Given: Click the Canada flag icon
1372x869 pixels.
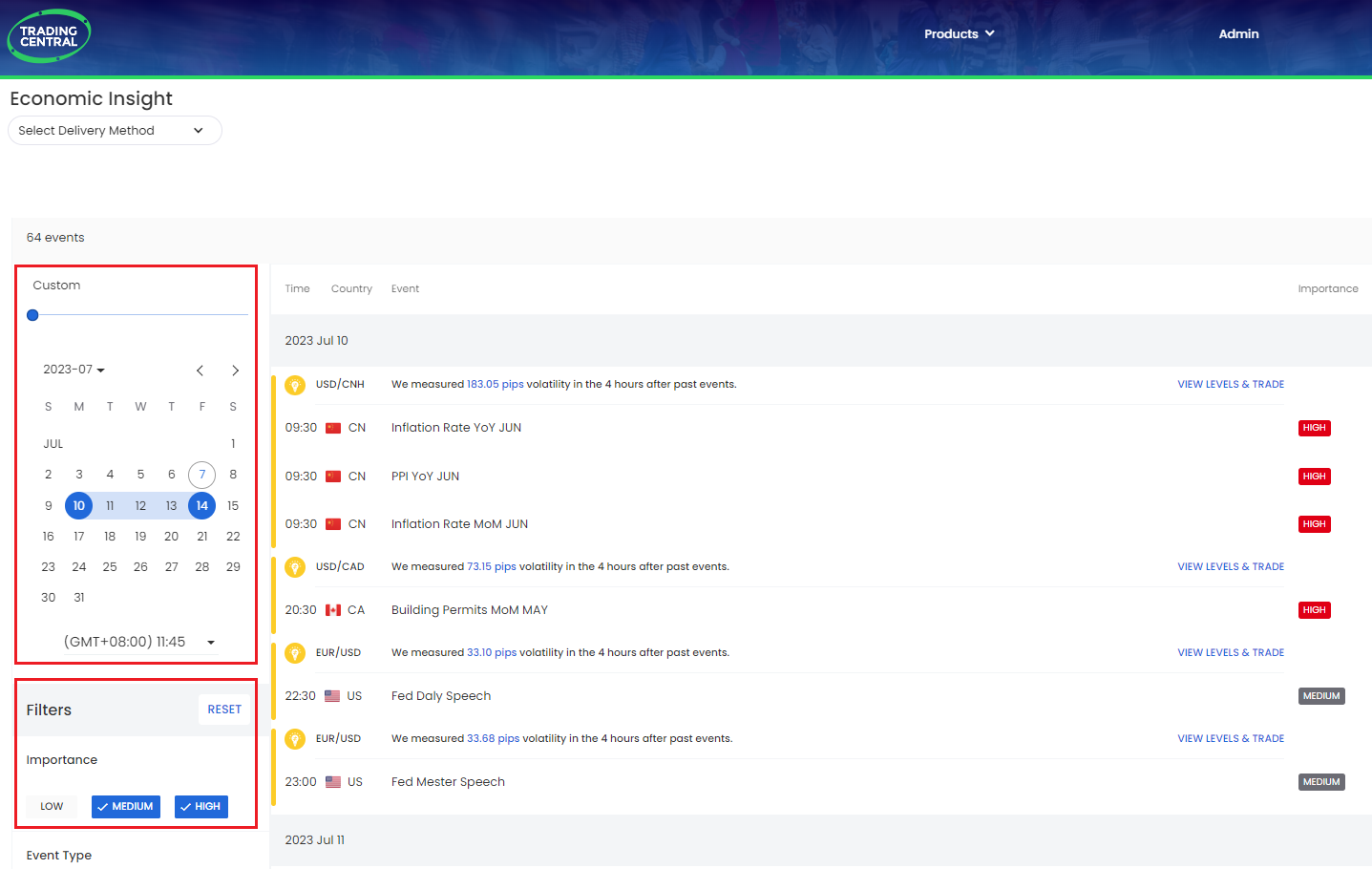Looking at the screenshot, I should point(333,610).
